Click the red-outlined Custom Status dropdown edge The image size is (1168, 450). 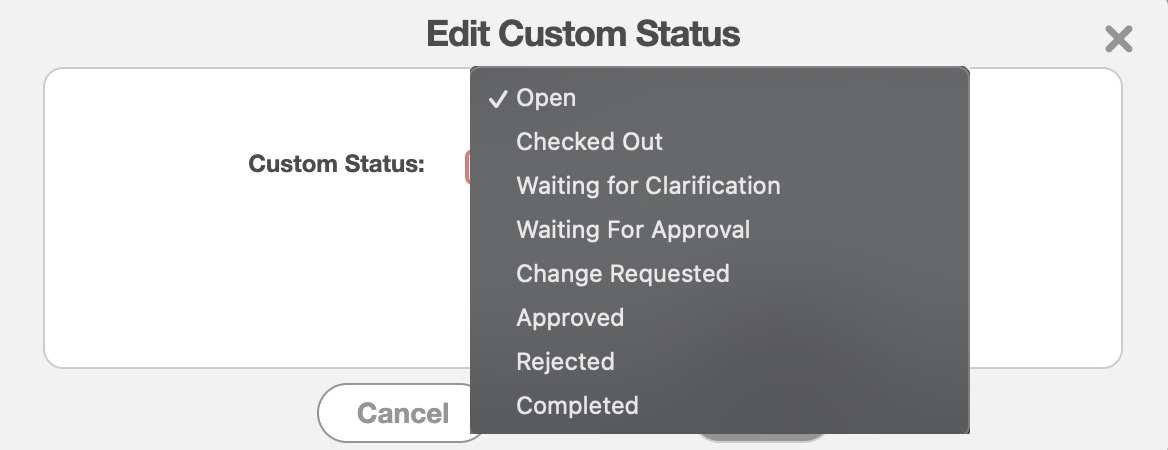click(x=467, y=167)
